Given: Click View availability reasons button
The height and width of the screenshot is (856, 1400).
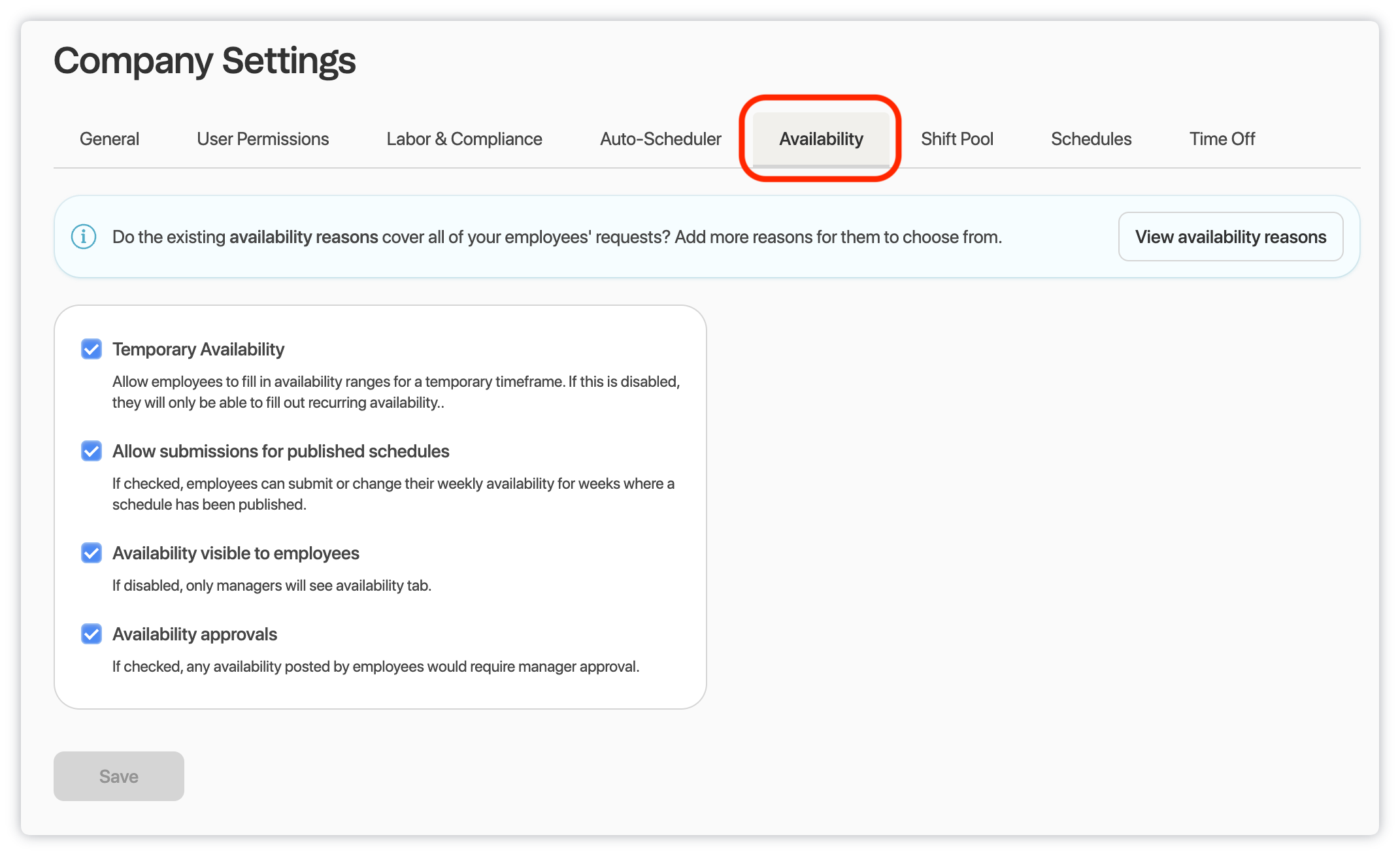Looking at the screenshot, I should pyautogui.click(x=1230, y=237).
